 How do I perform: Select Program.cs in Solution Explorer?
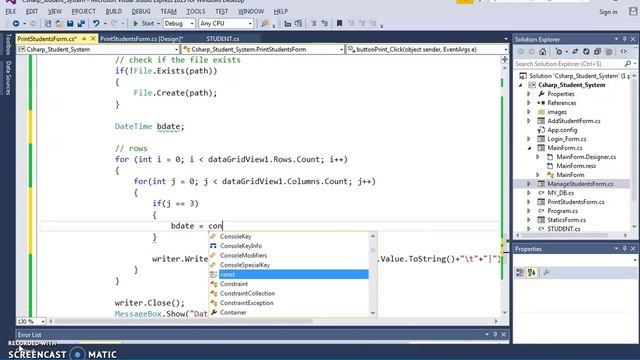tap(562, 211)
